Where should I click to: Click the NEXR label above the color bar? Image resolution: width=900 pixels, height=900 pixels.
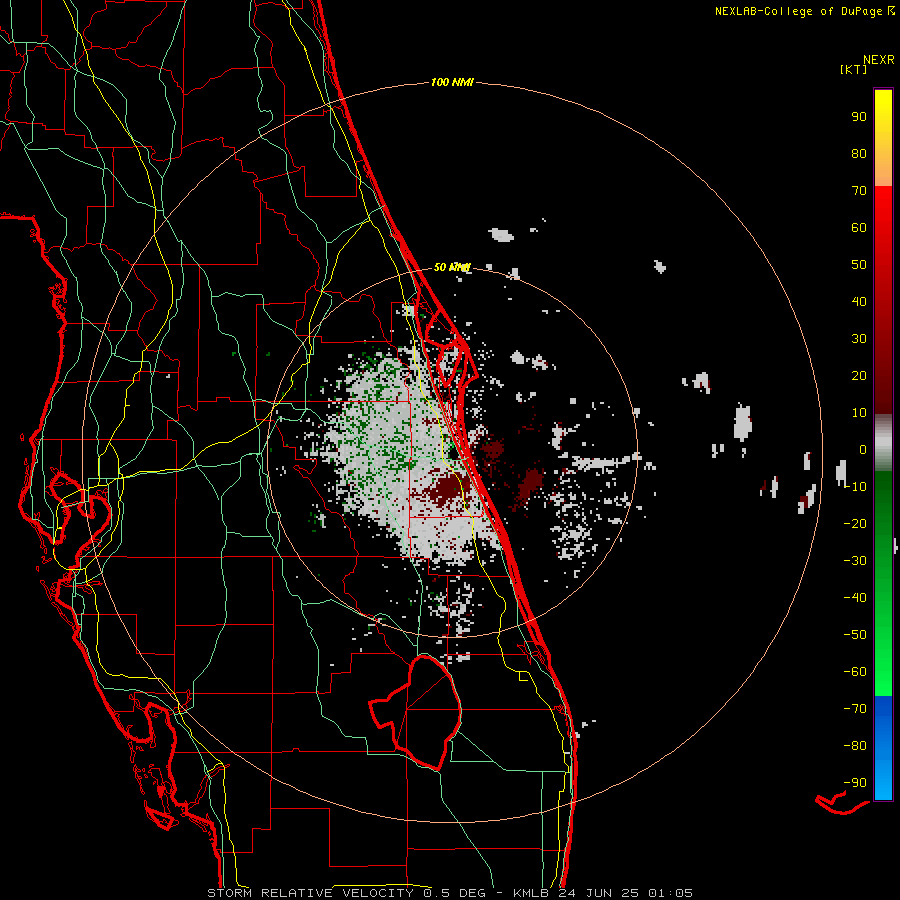point(878,60)
